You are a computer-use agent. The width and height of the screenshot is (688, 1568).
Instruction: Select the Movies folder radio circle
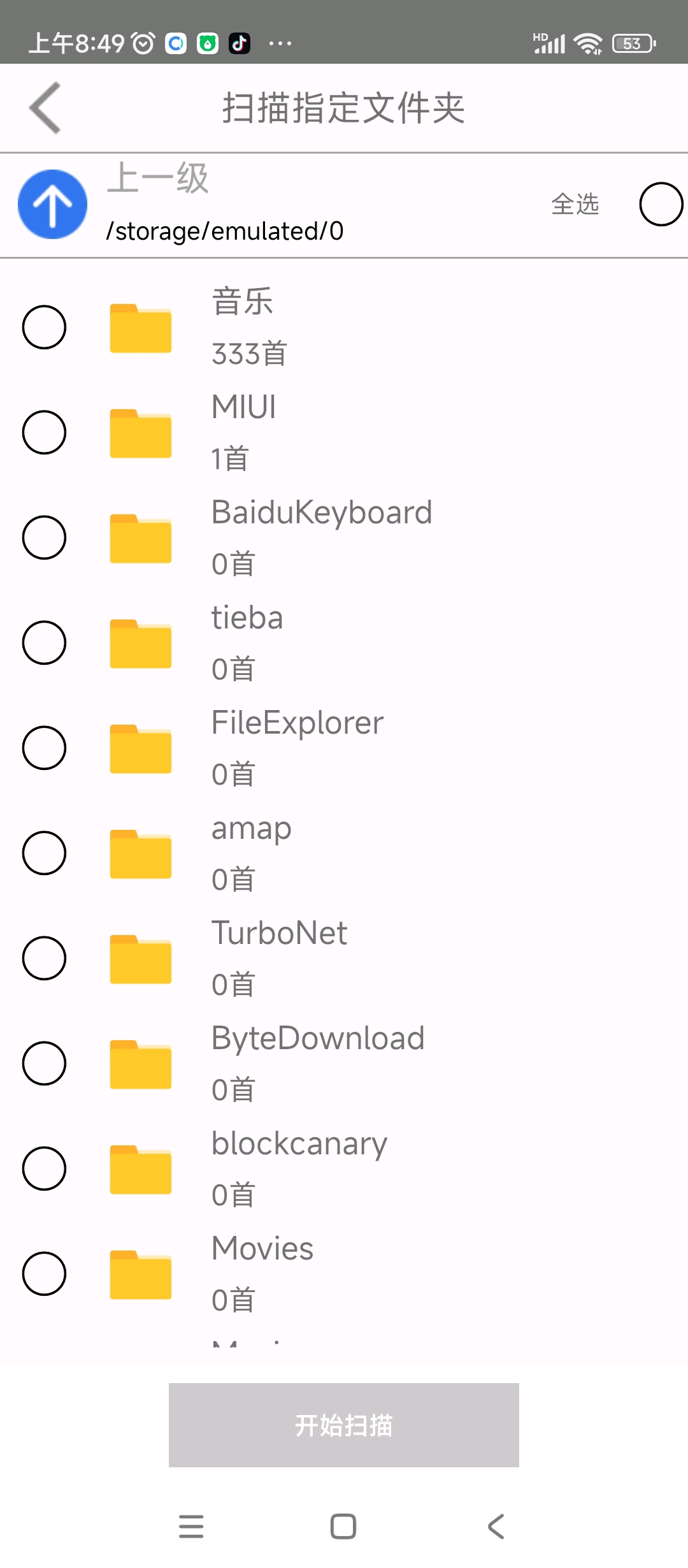tap(44, 1274)
